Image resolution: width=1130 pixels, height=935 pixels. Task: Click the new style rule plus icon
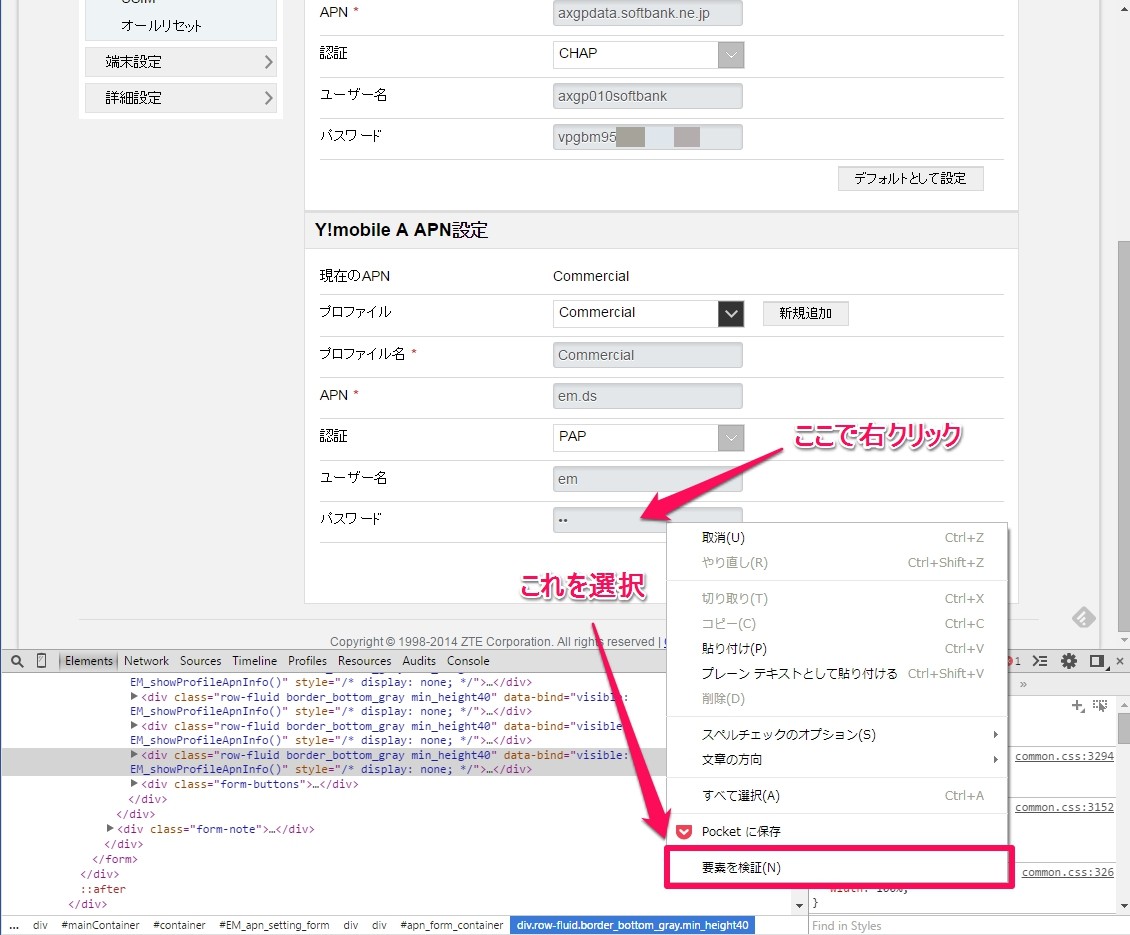1077,706
